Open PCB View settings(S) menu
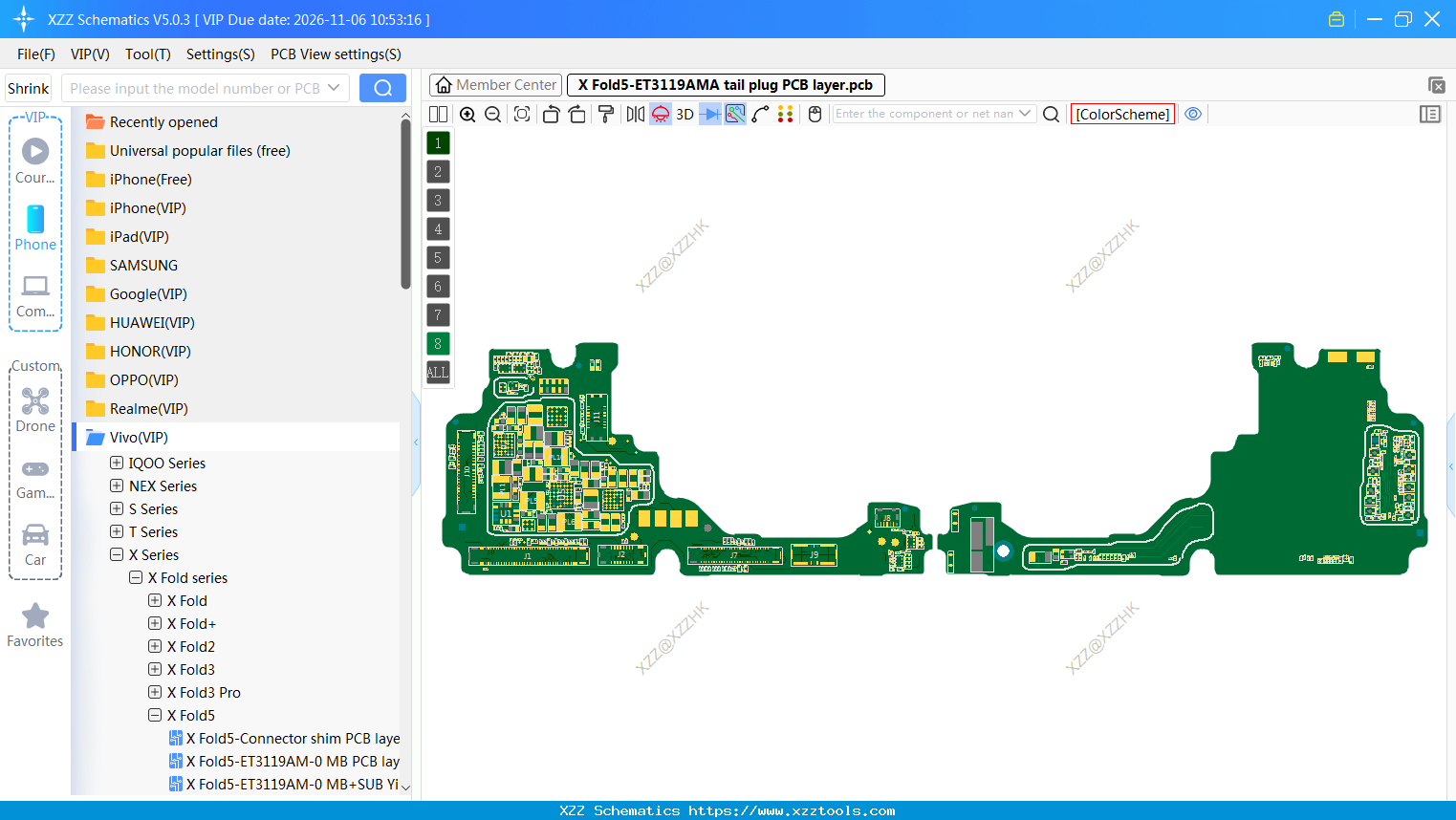This screenshot has height=820, width=1456. pos(336,54)
